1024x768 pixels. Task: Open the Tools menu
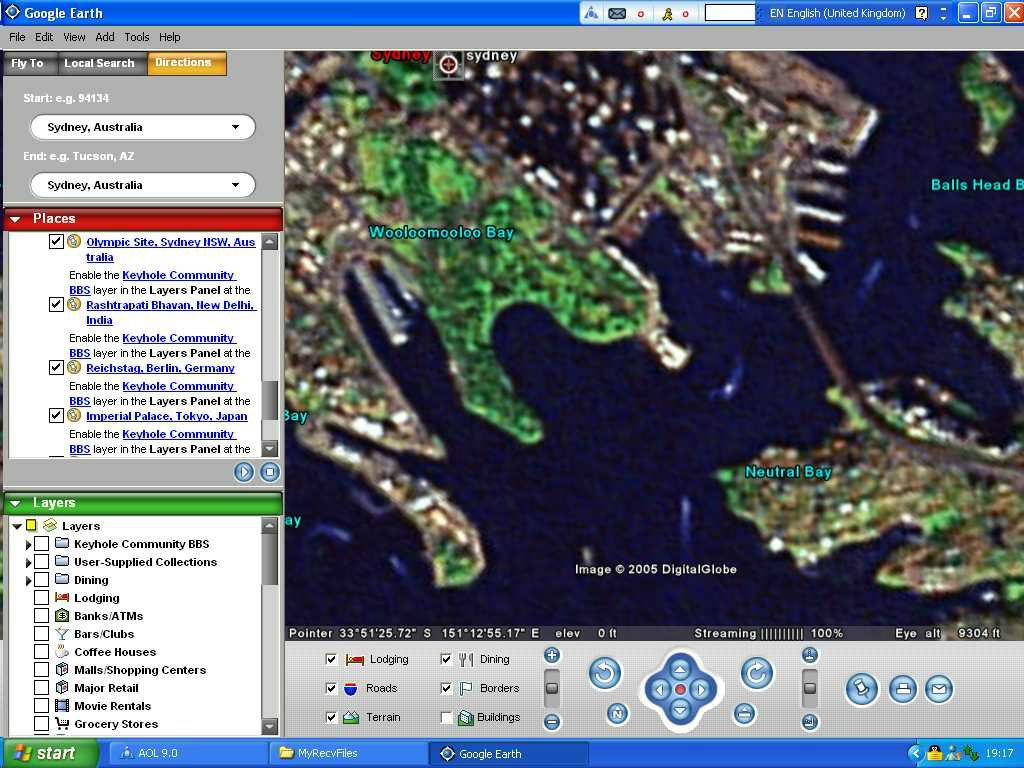(136, 37)
